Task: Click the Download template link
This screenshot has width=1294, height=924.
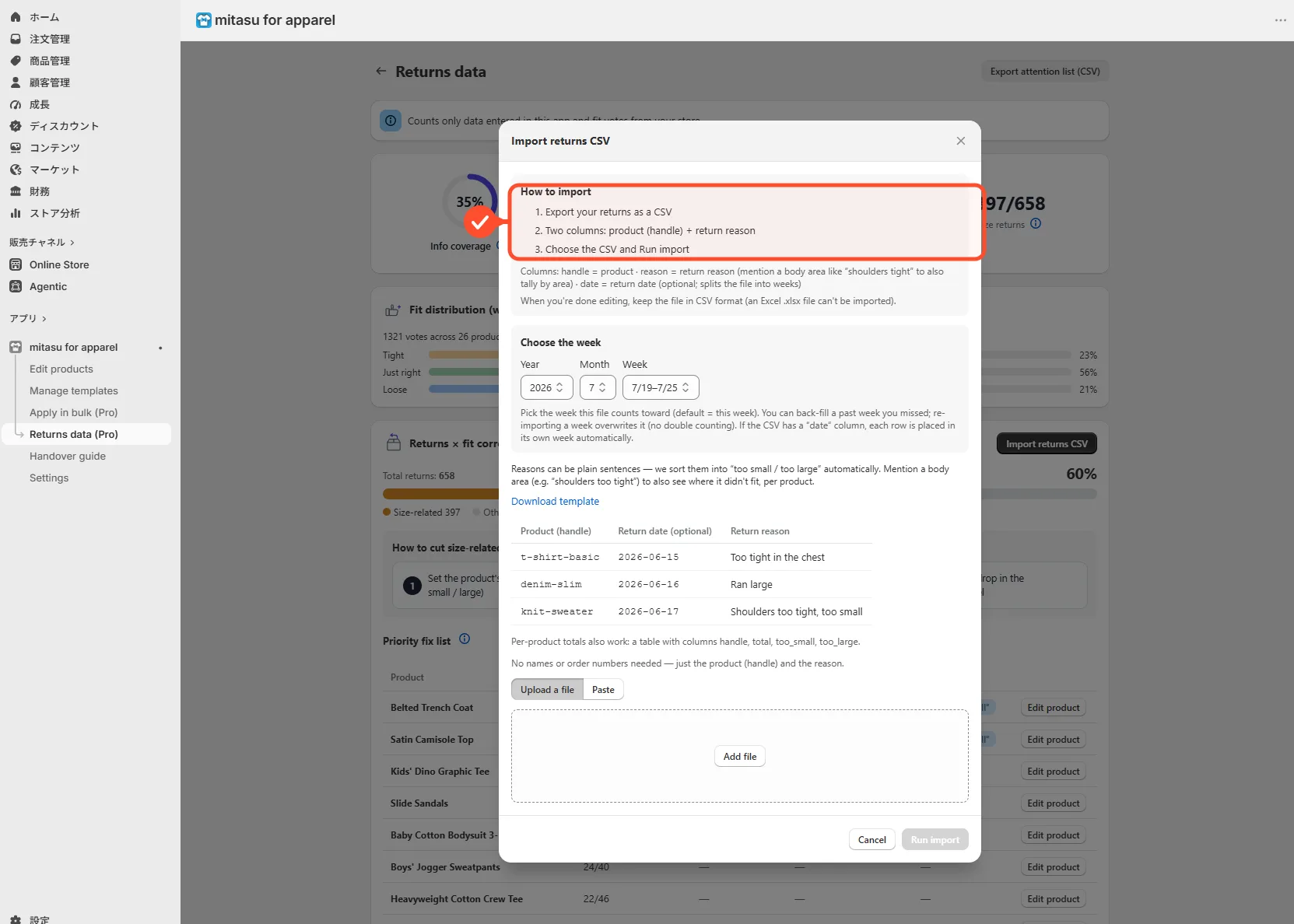Action: coord(555,502)
